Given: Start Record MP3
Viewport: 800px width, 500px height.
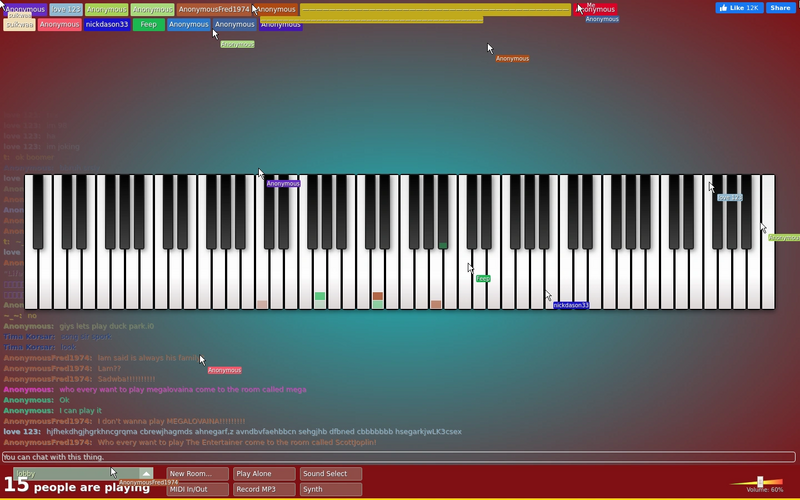Looking at the screenshot, I should point(264,489).
